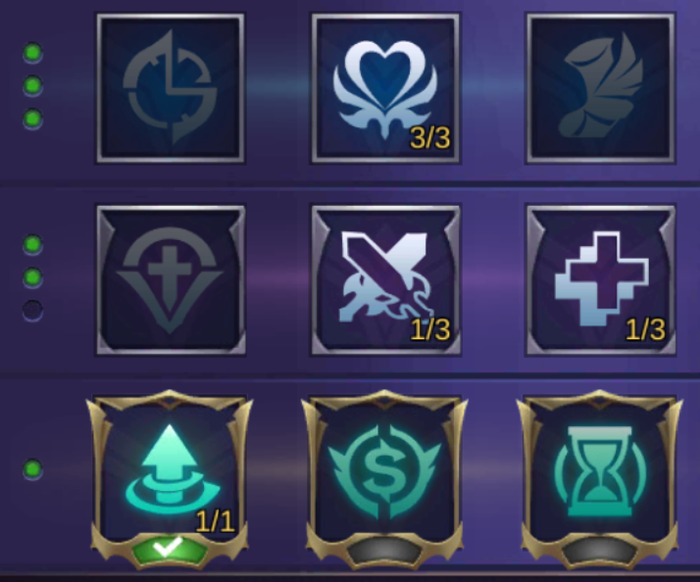Toggle the green checkmark under arrow talent

click(169, 549)
